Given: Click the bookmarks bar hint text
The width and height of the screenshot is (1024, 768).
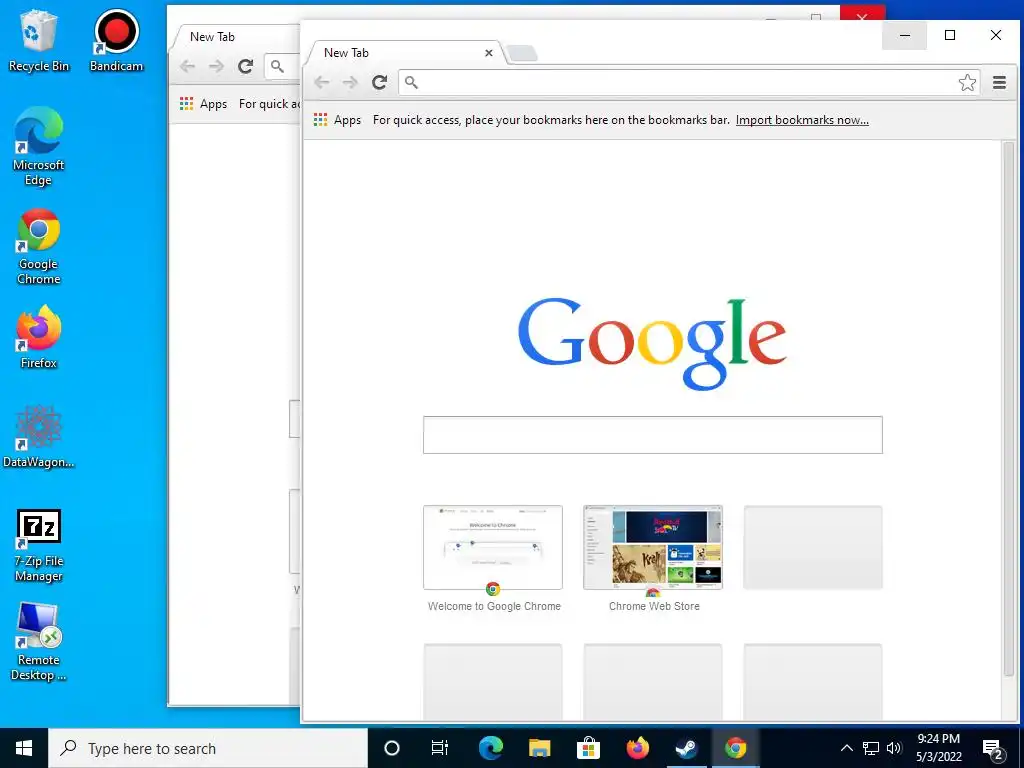Looking at the screenshot, I should click(x=551, y=120).
